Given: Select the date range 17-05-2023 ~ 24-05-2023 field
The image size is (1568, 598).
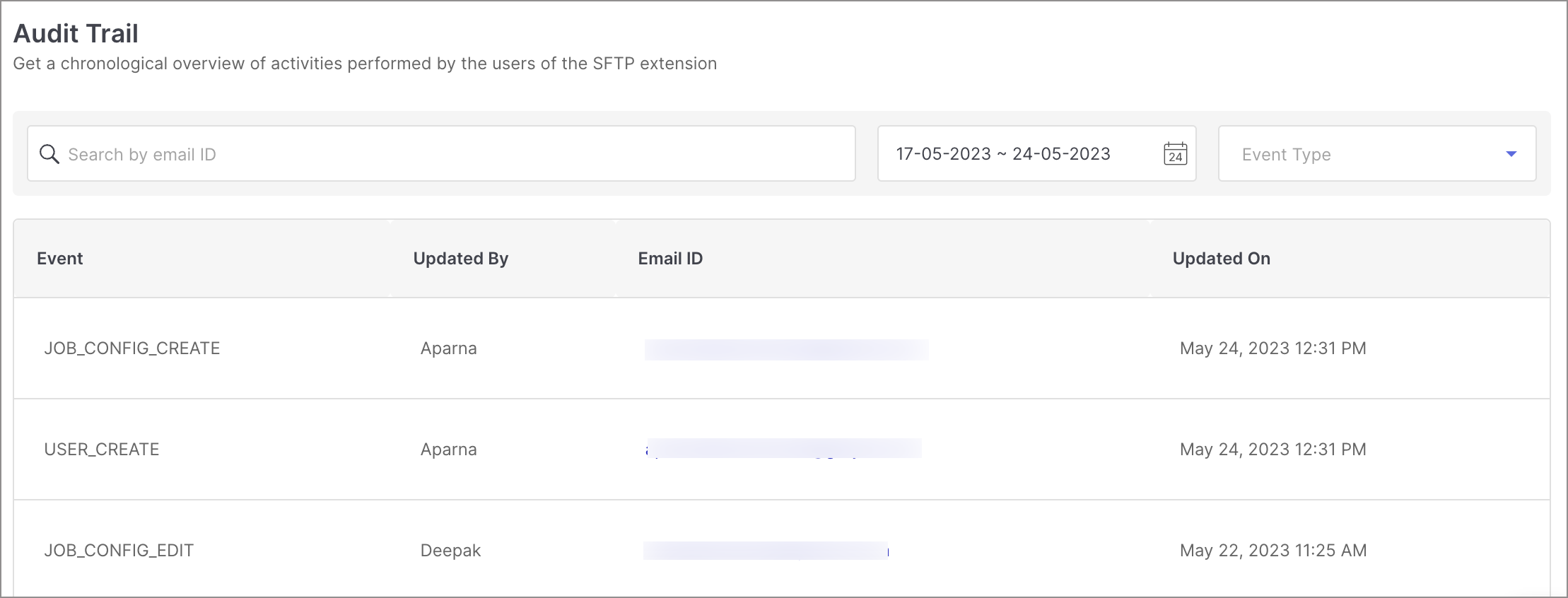Looking at the screenshot, I should point(1036,153).
